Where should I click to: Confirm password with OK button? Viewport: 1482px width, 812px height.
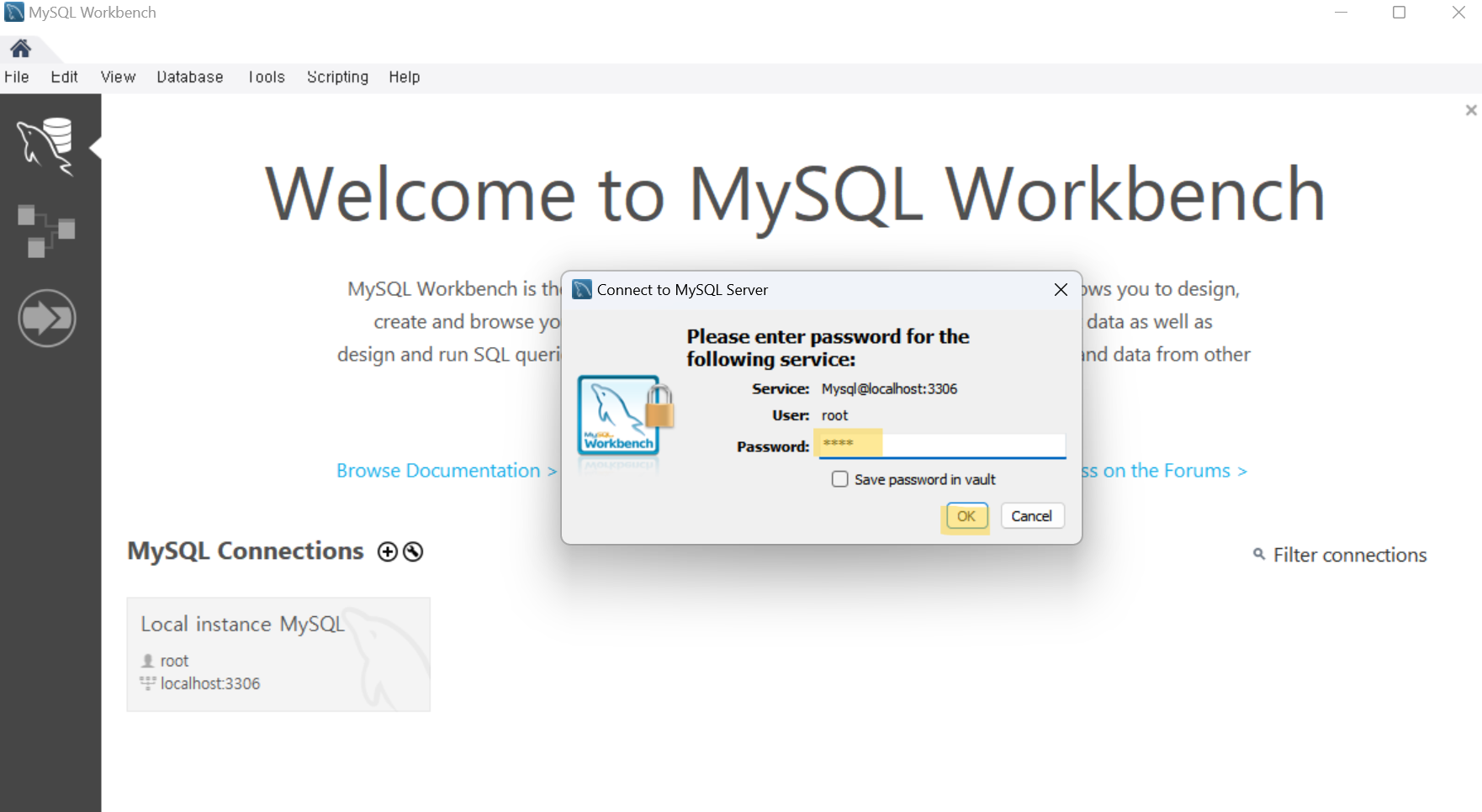pyautogui.click(x=966, y=516)
